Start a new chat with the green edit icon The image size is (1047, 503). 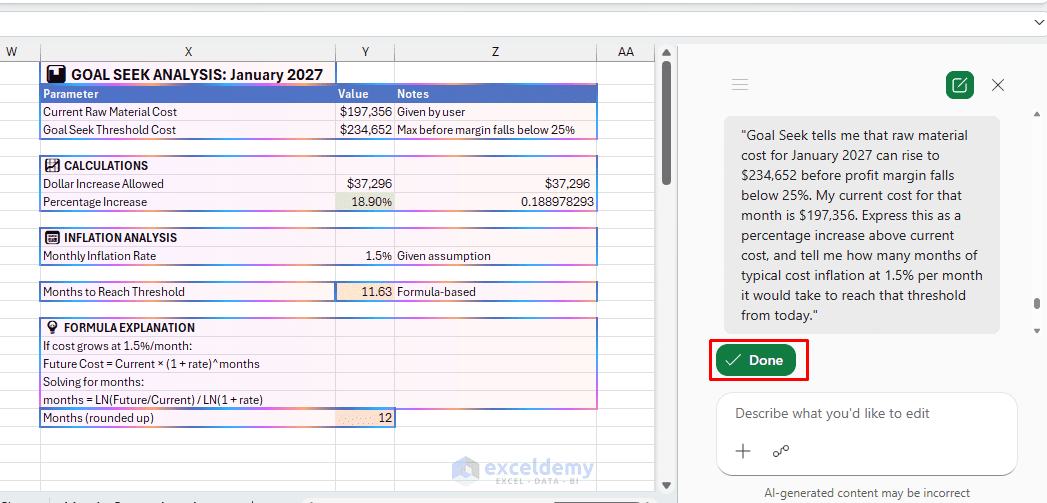click(x=960, y=85)
